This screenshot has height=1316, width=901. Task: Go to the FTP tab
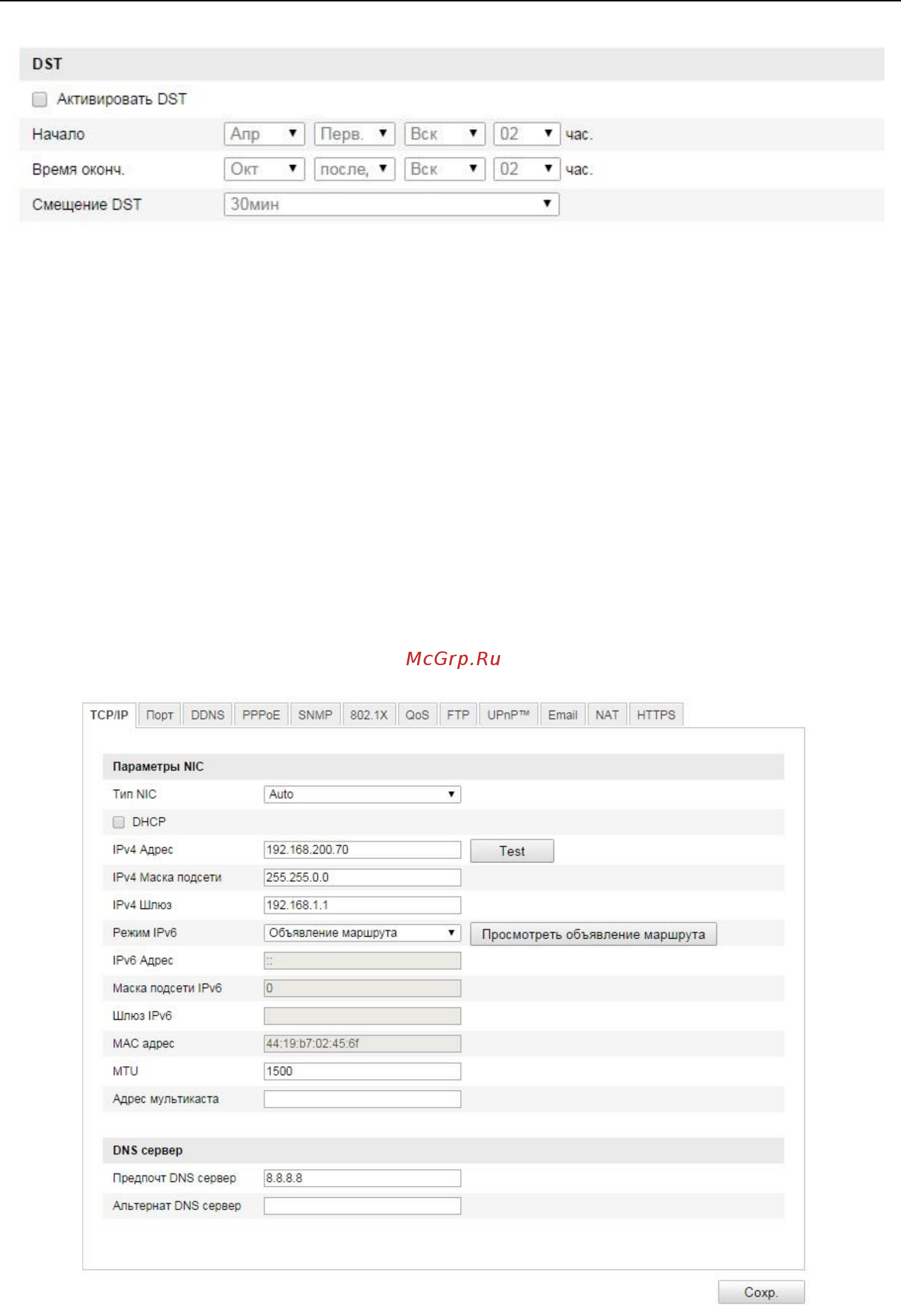pos(458,715)
